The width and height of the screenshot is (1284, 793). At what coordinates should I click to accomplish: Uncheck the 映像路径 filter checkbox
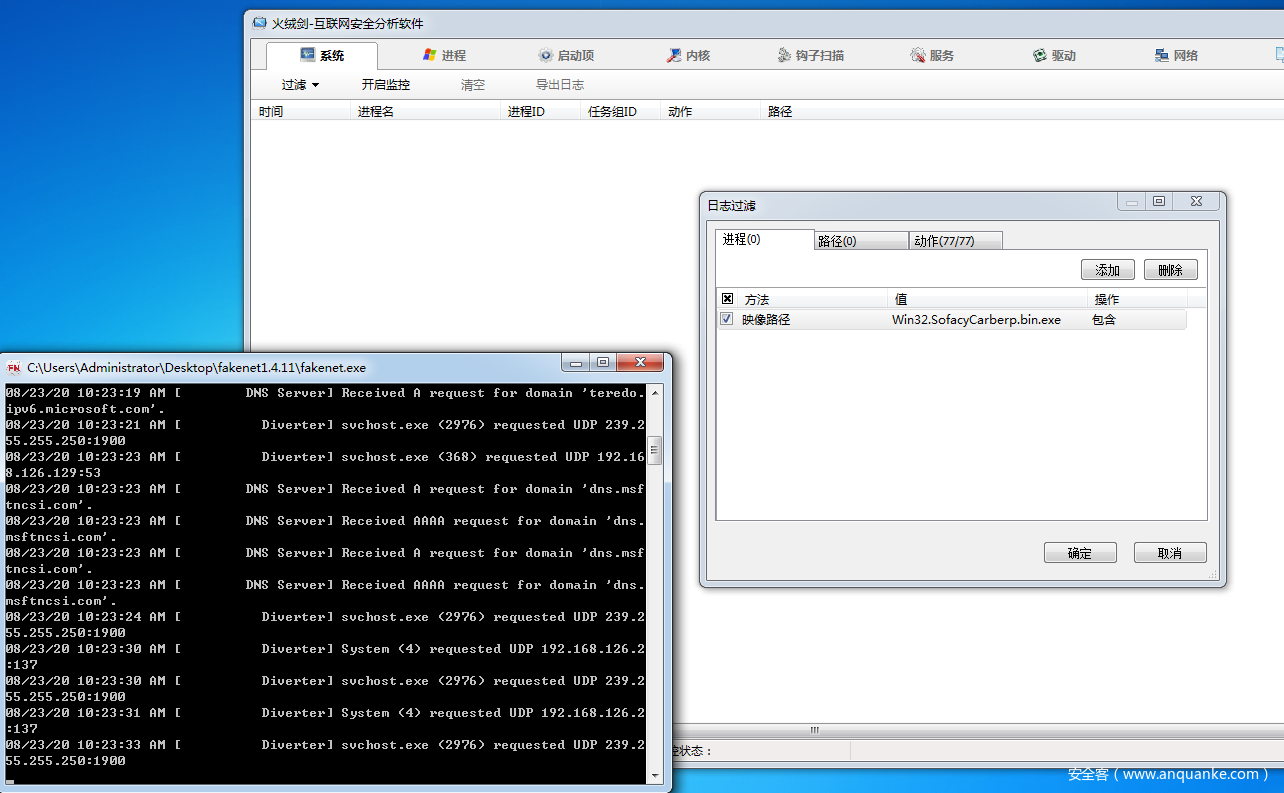(727, 319)
